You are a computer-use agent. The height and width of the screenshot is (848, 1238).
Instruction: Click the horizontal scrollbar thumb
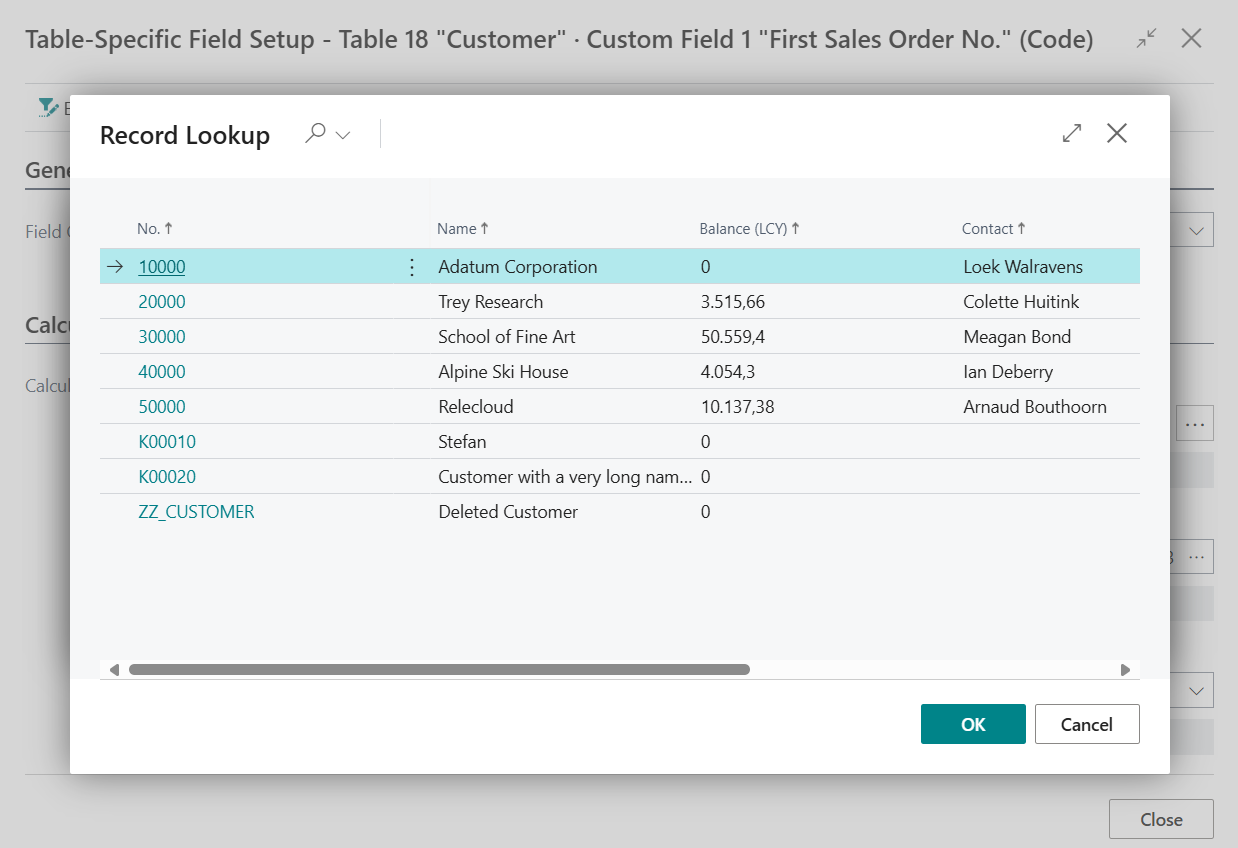[439, 670]
